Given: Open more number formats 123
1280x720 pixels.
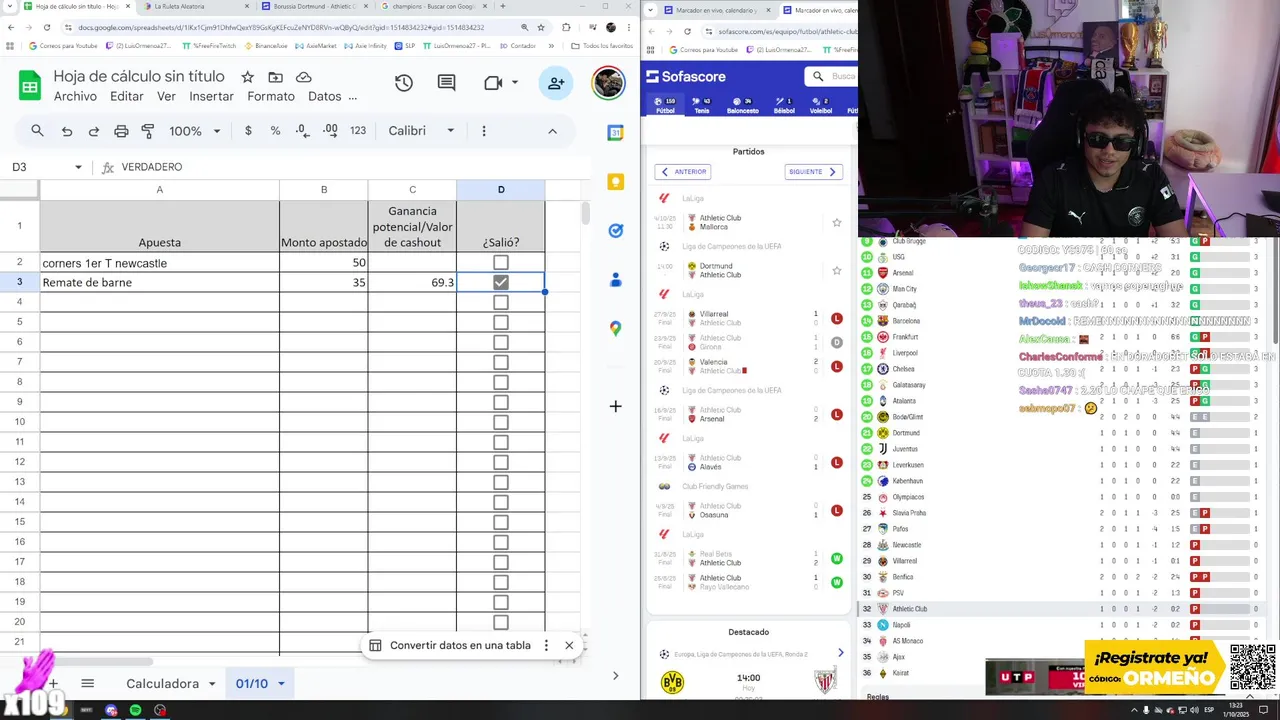Looking at the screenshot, I should [358, 131].
